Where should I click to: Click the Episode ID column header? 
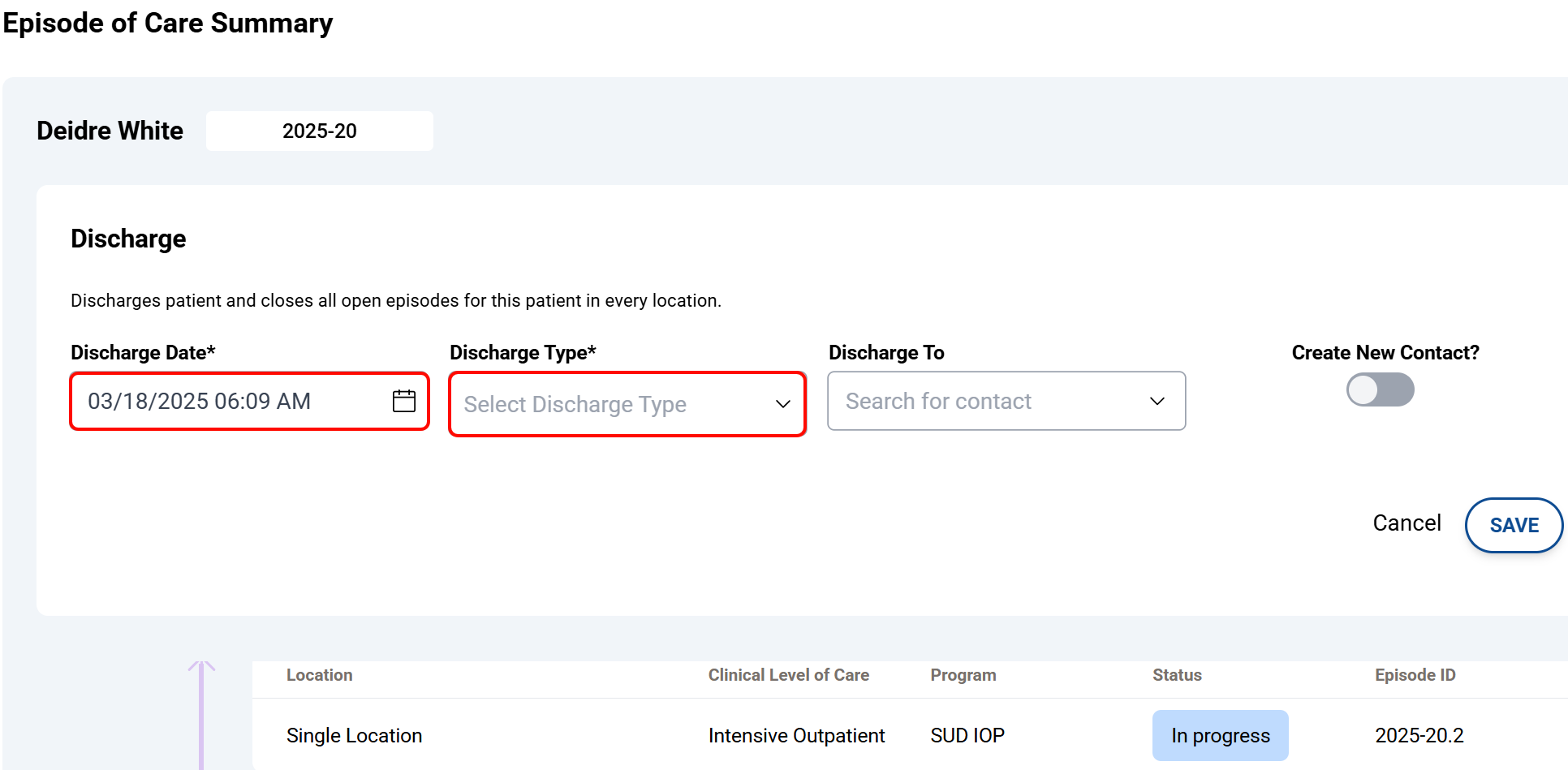[x=1415, y=675]
